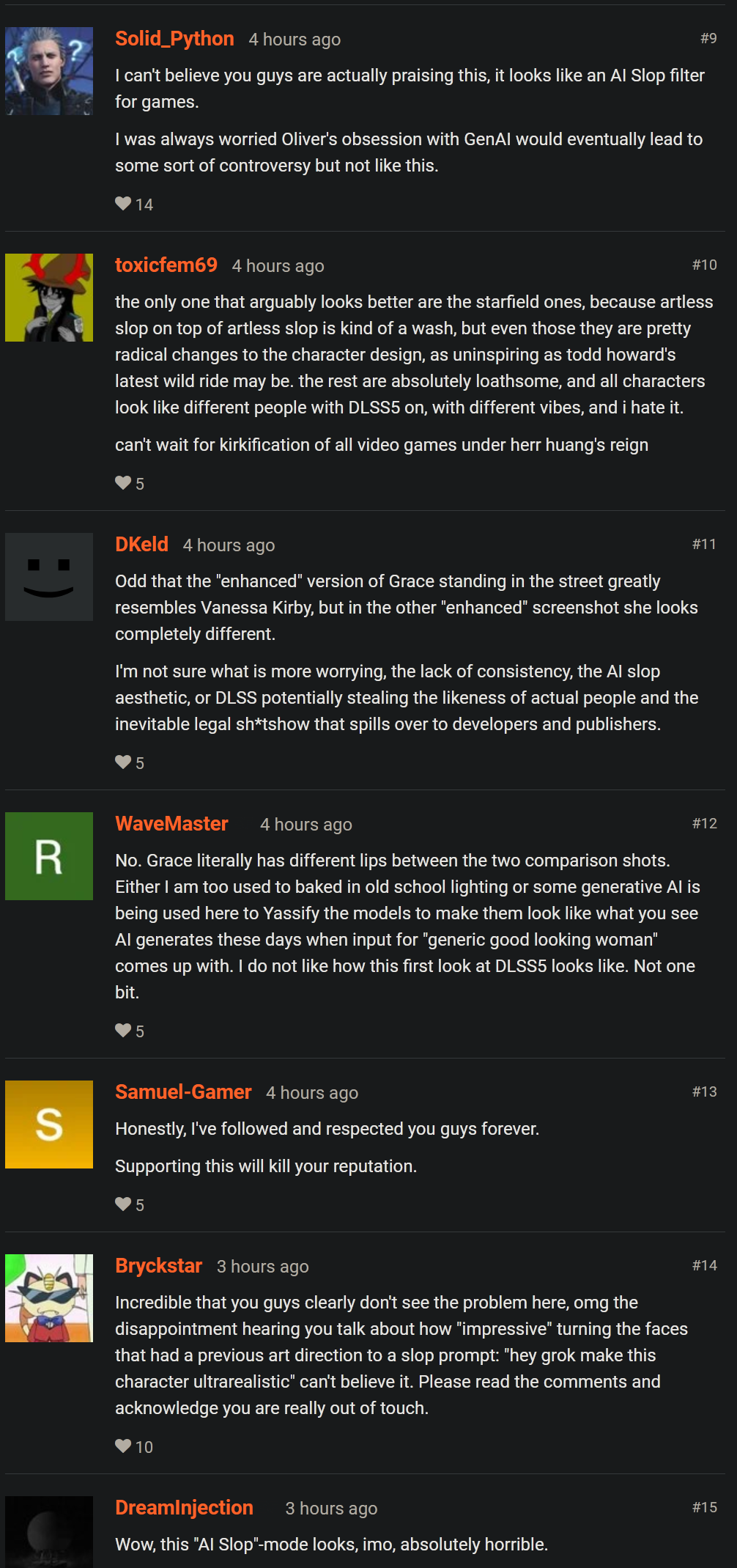Image resolution: width=737 pixels, height=1568 pixels.
Task: Click toxicfem69's profile avatar
Action: point(49,298)
